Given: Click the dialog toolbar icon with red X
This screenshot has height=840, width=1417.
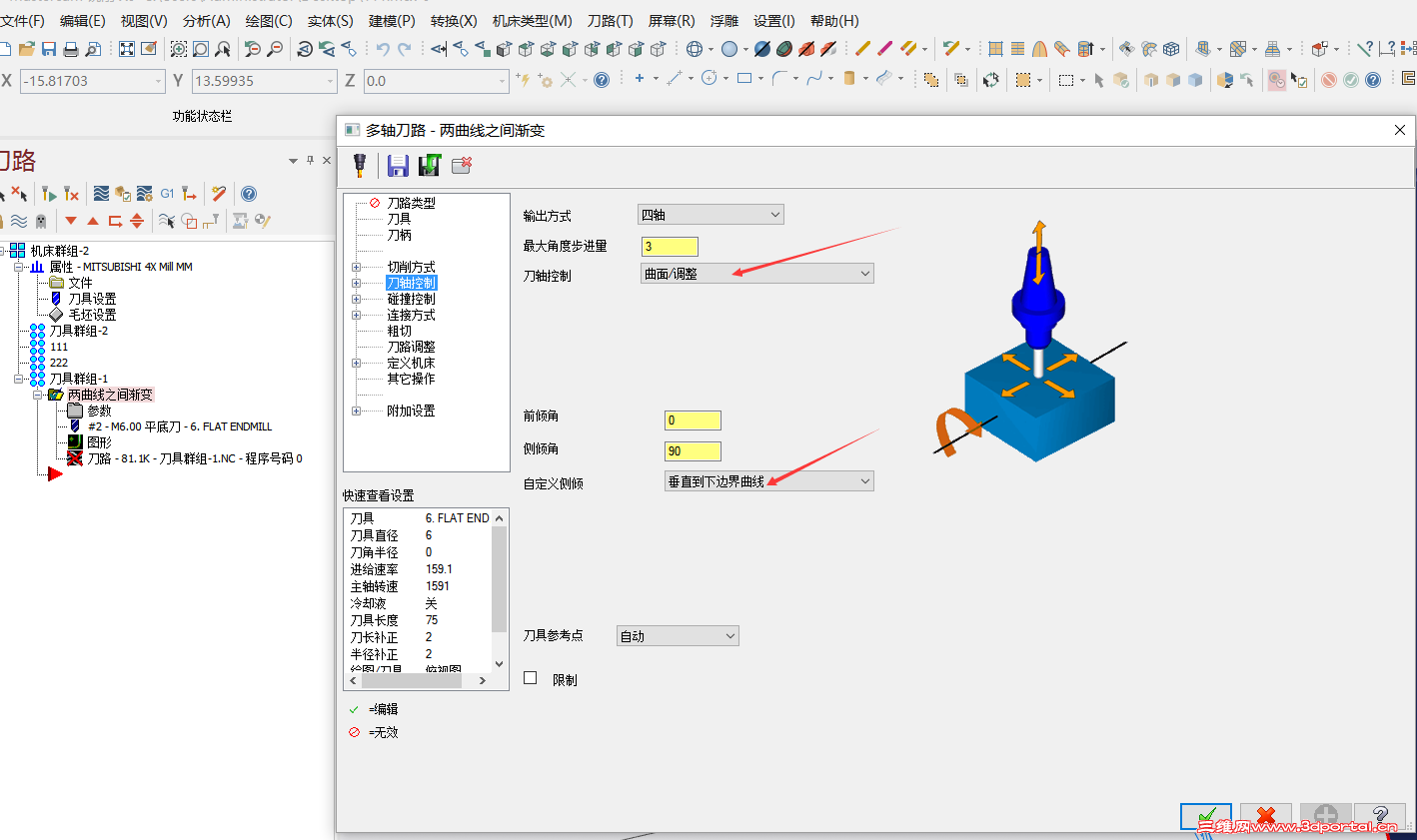Looking at the screenshot, I should pyautogui.click(x=462, y=166).
